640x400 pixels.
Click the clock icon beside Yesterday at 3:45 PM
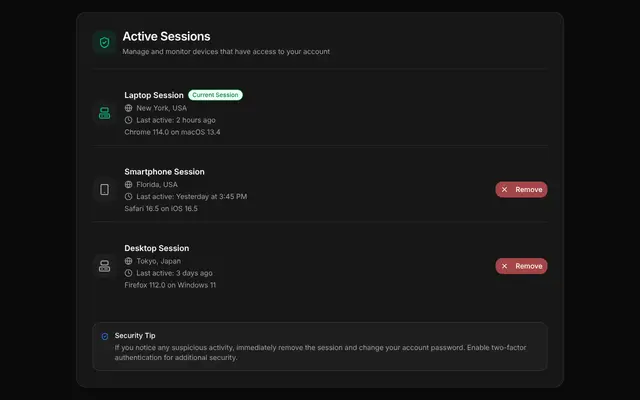(128, 196)
